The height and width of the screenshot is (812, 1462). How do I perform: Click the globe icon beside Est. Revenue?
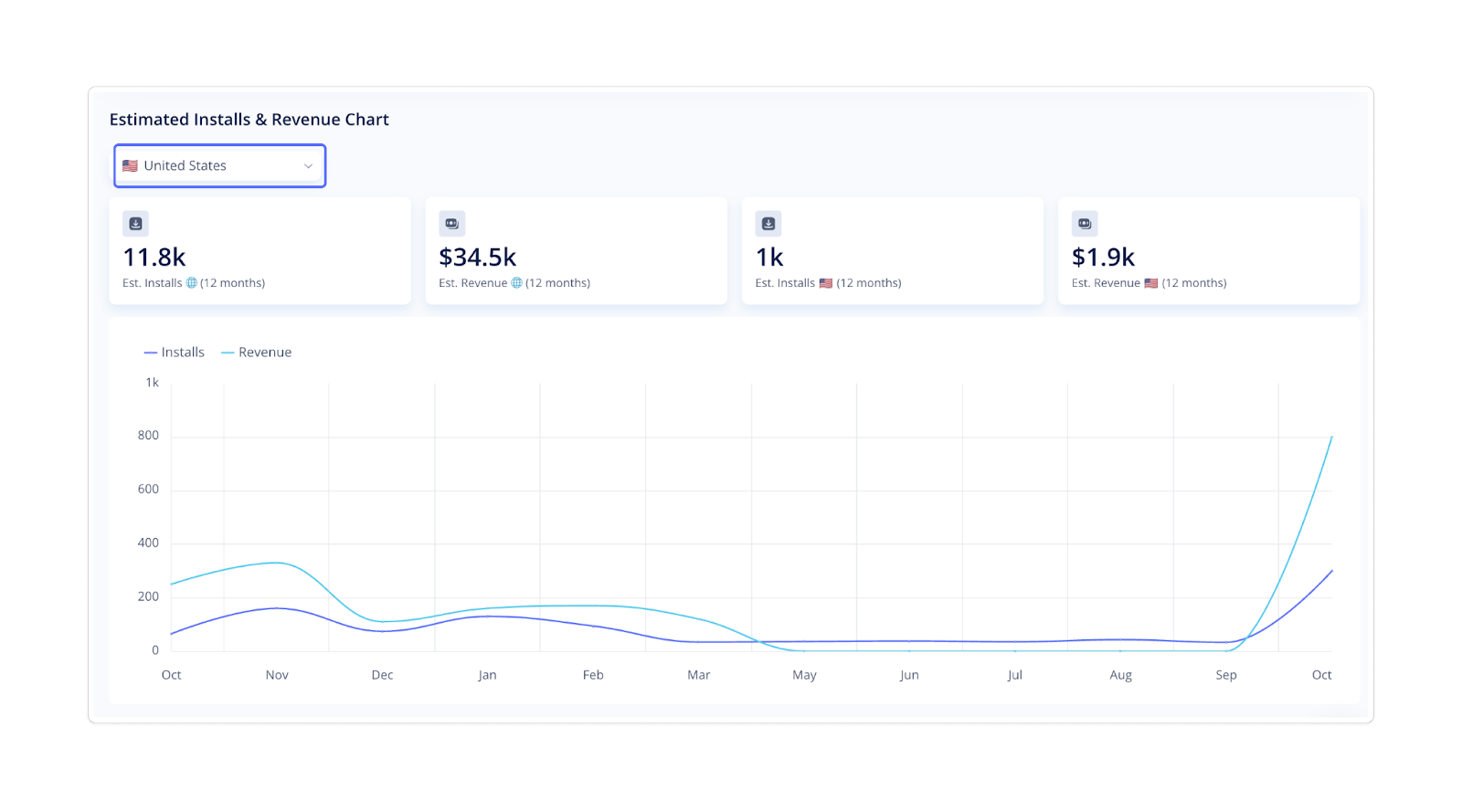tap(516, 283)
